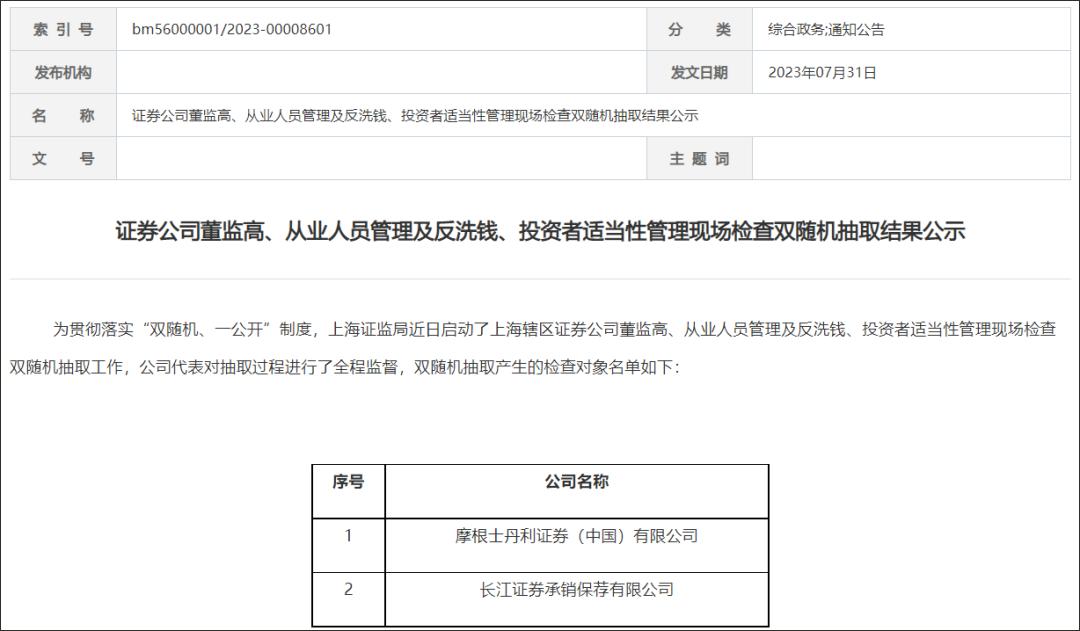Click the paragraph line starting 双随机抽取工作
The image size is (1080, 631).
pyautogui.click(x=344, y=367)
